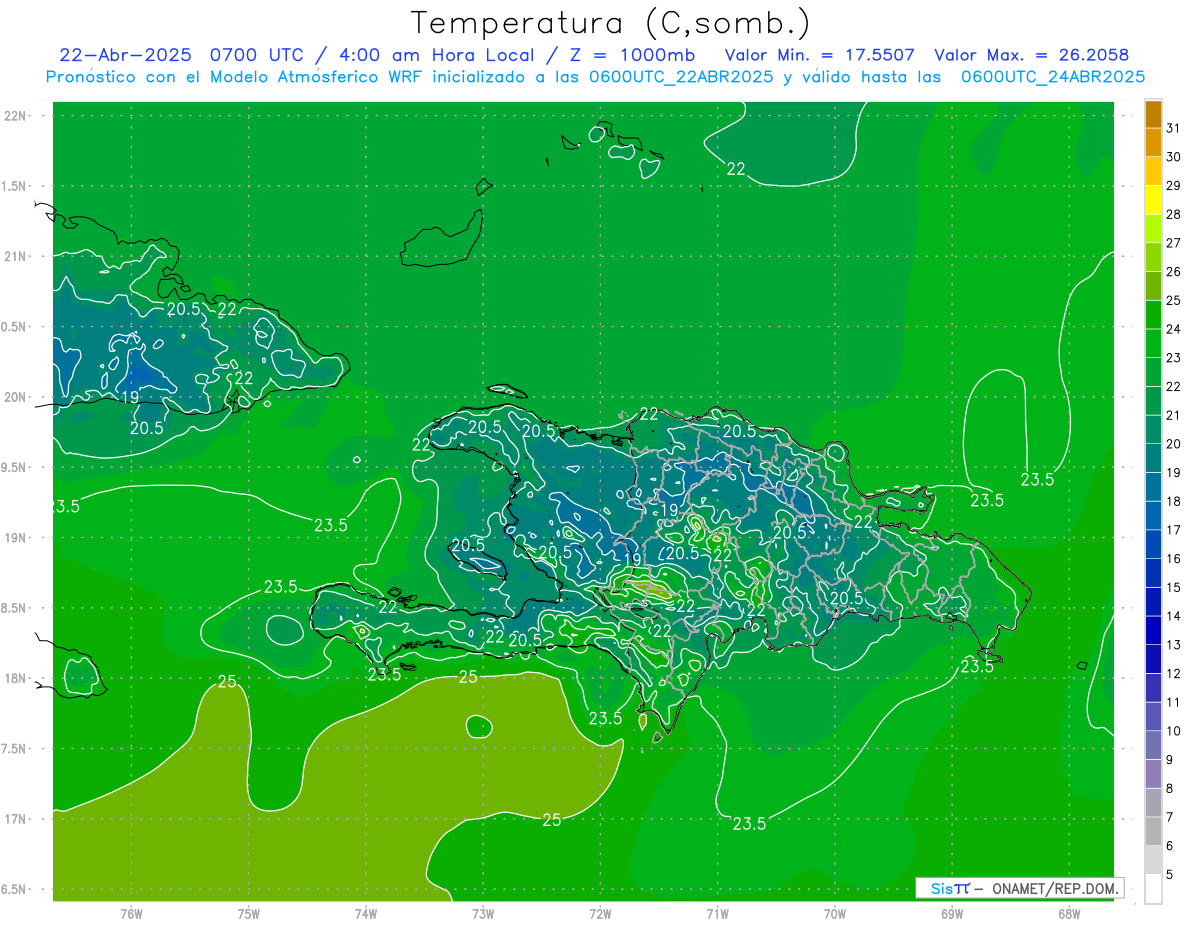Click the "73W" longitude axis label
Image resolution: width=1200 pixels, height=927 pixels.
(483, 913)
